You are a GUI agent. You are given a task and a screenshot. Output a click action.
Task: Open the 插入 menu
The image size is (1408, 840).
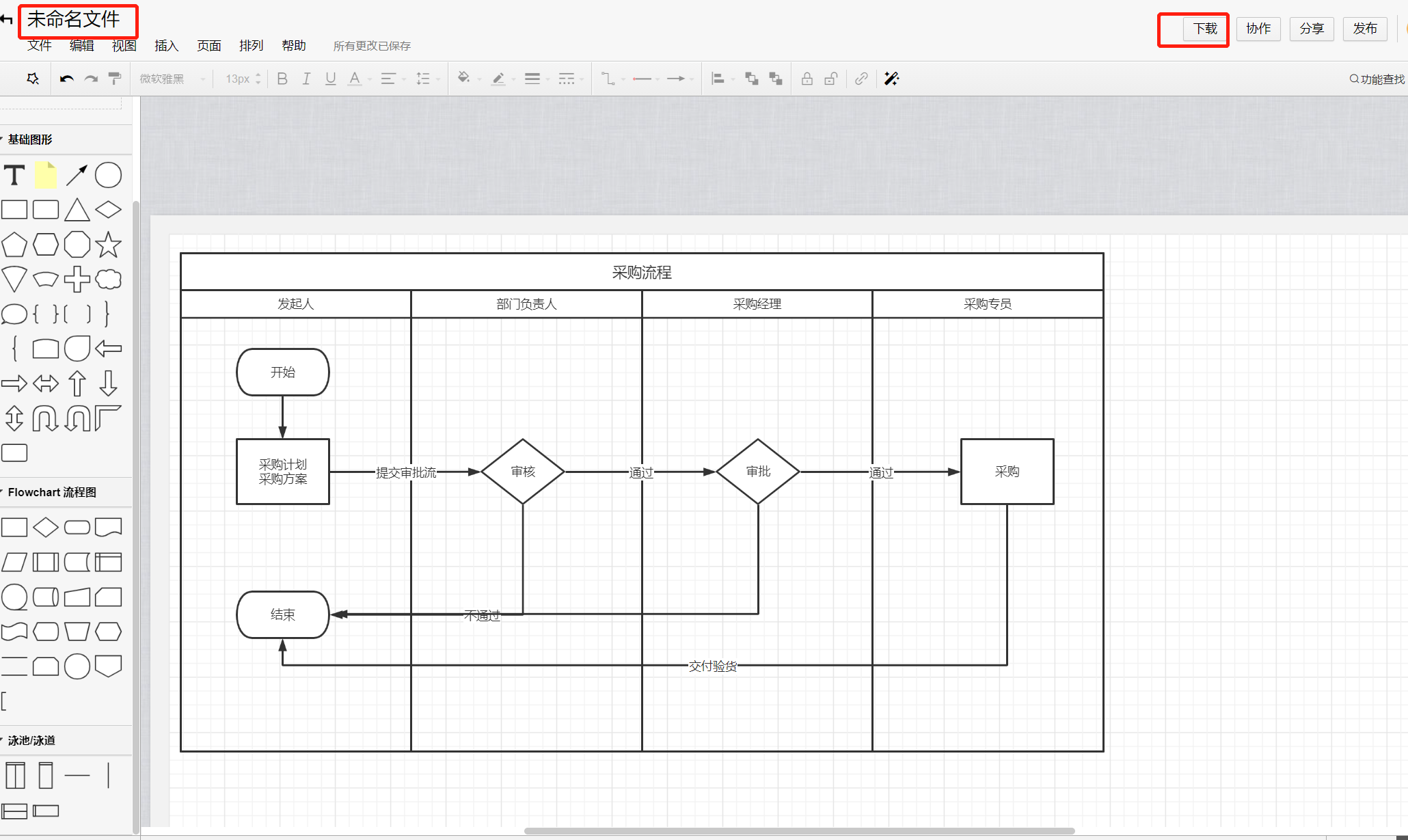[166, 46]
